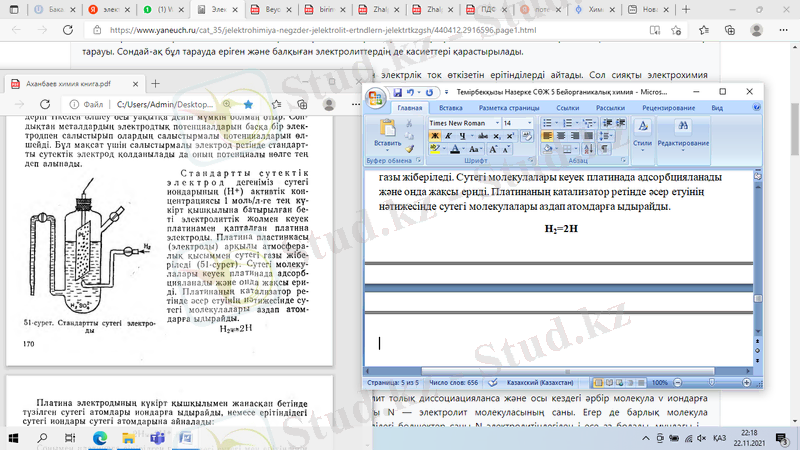Click the Office button in Word

point(377,98)
